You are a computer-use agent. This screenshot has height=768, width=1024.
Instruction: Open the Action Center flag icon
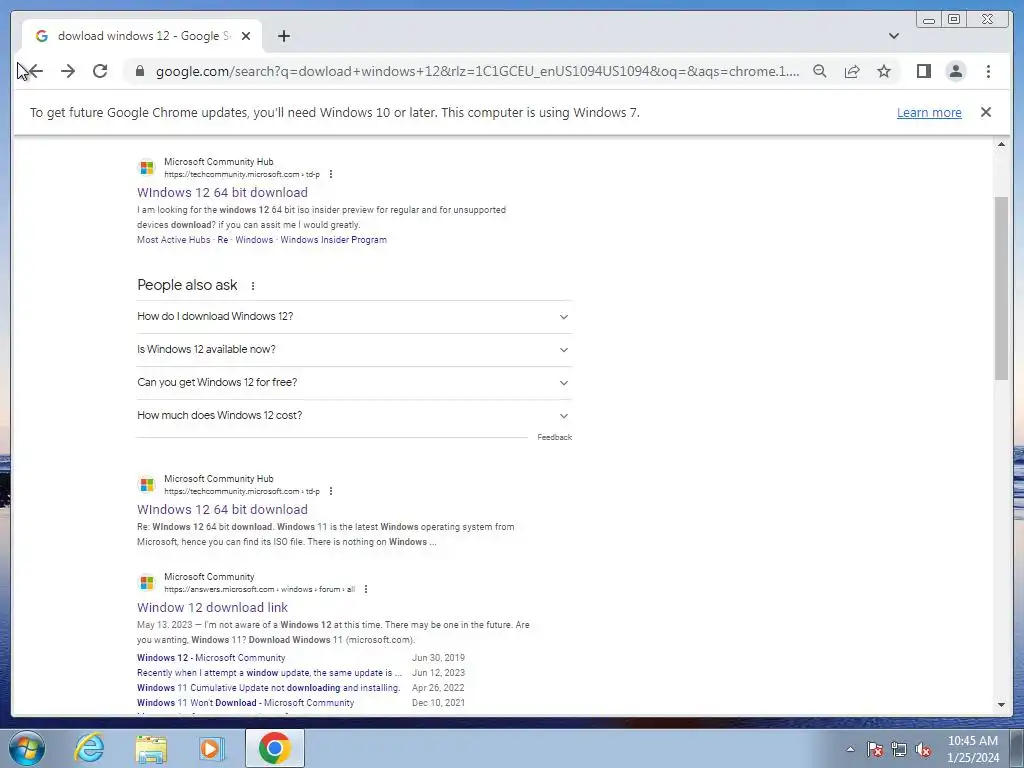pyautogui.click(x=875, y=750)
